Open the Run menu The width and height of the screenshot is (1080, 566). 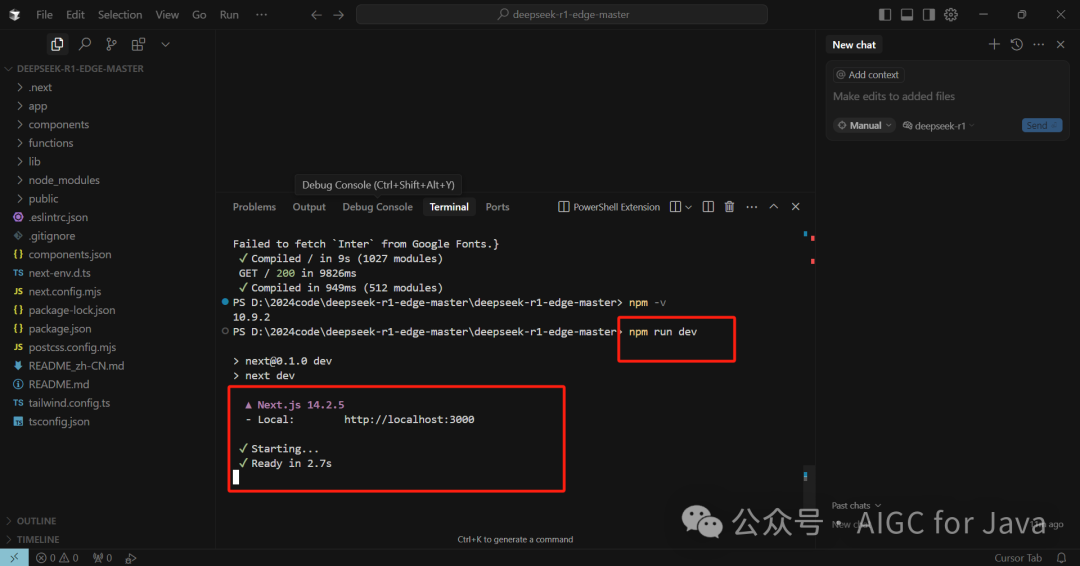(x=229, y=14)
